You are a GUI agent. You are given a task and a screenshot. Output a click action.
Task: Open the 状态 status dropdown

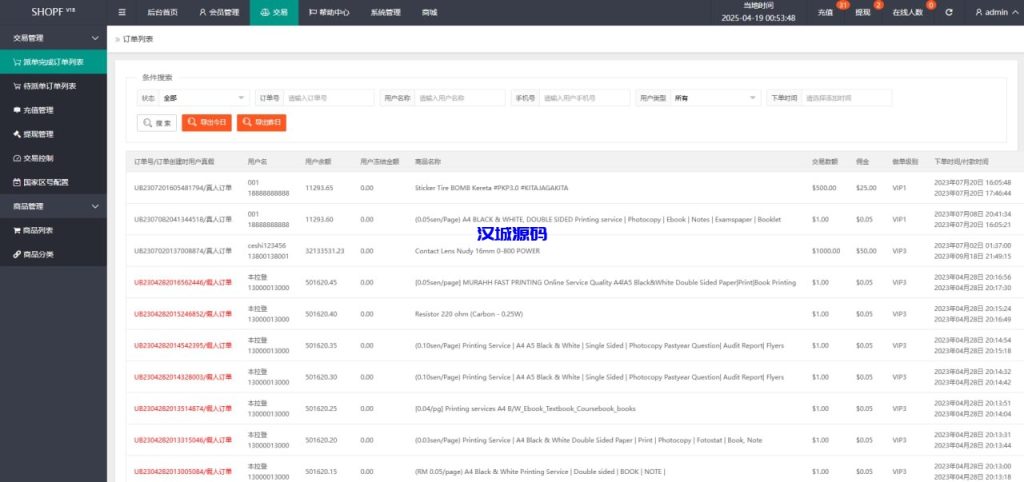pyautogui.click(x=204, y=98)
